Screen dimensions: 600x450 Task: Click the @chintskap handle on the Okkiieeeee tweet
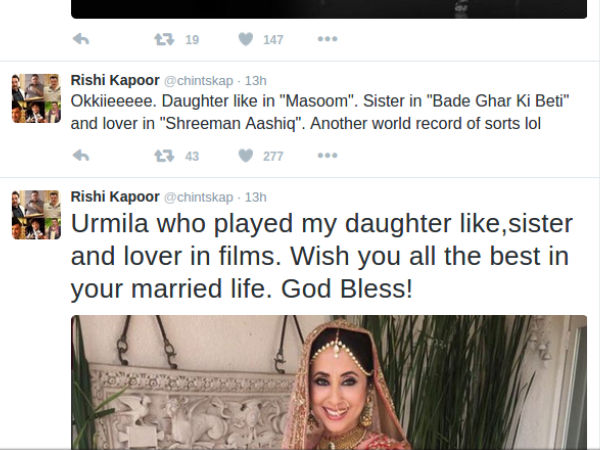pyautogui.click(x=200, y=81)
